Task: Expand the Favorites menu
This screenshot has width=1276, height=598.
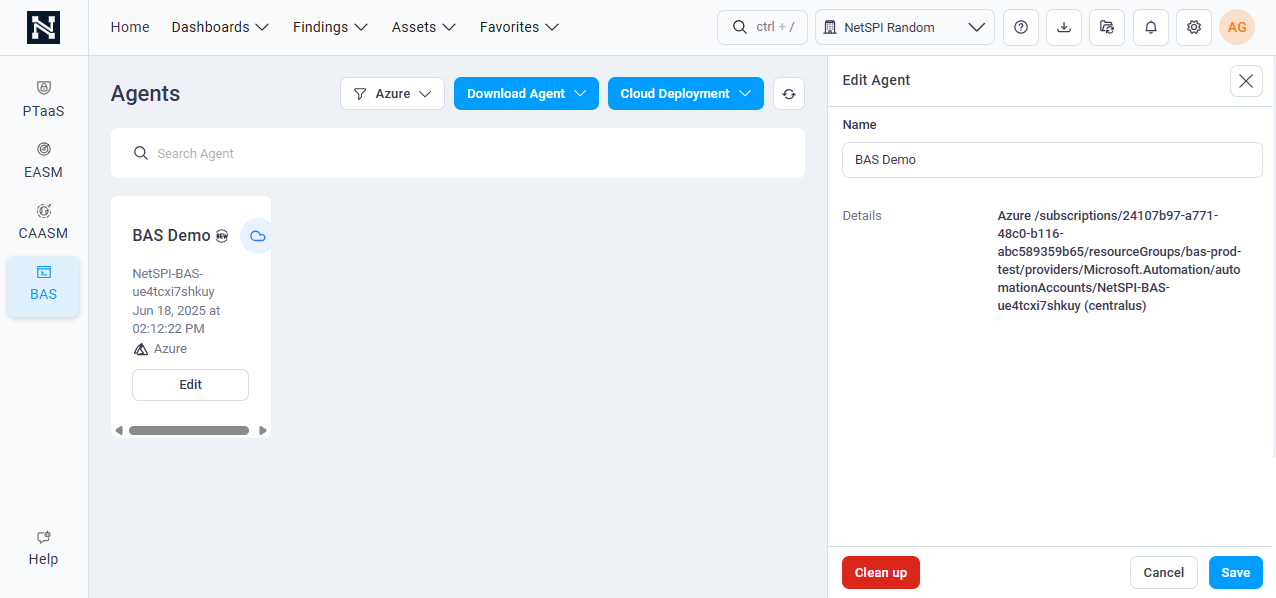Action: click(520, 27)
